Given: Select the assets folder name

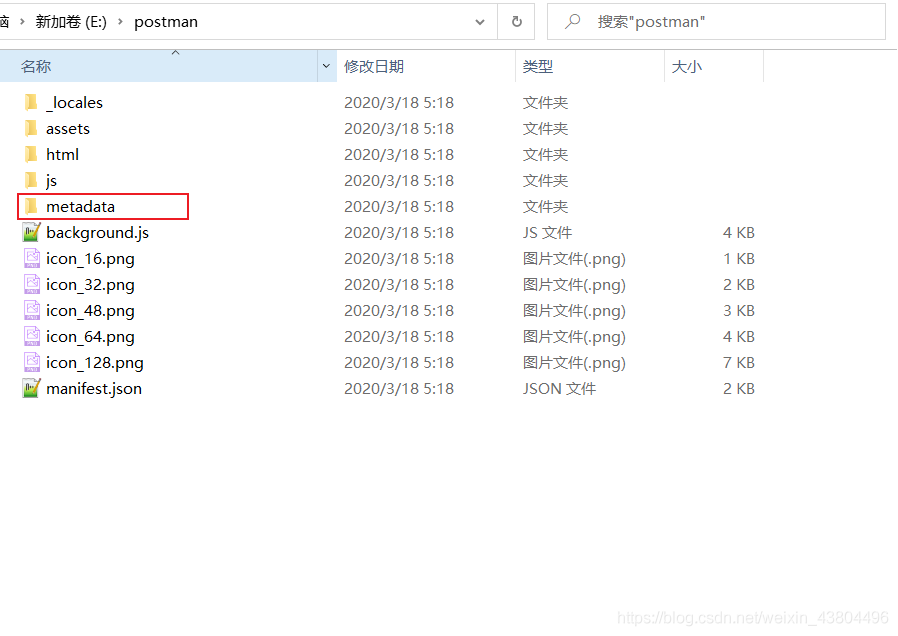Looking at the screenshot, I should pos(68,129).
